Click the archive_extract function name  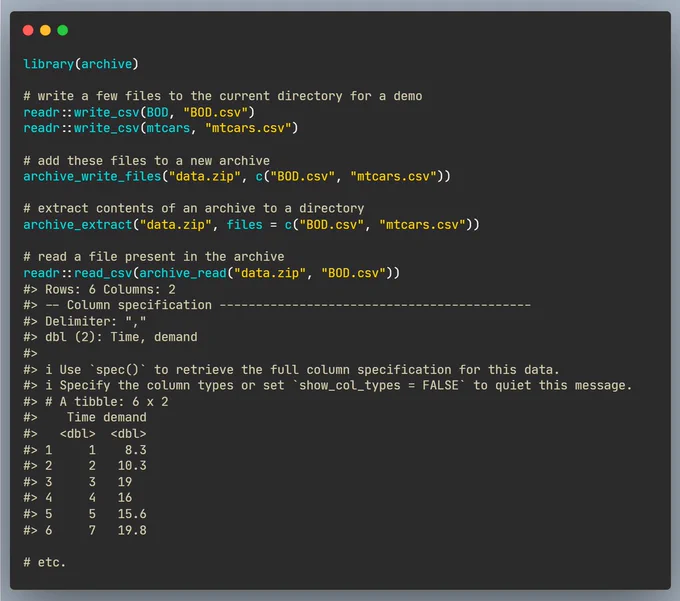pos(78,225)
